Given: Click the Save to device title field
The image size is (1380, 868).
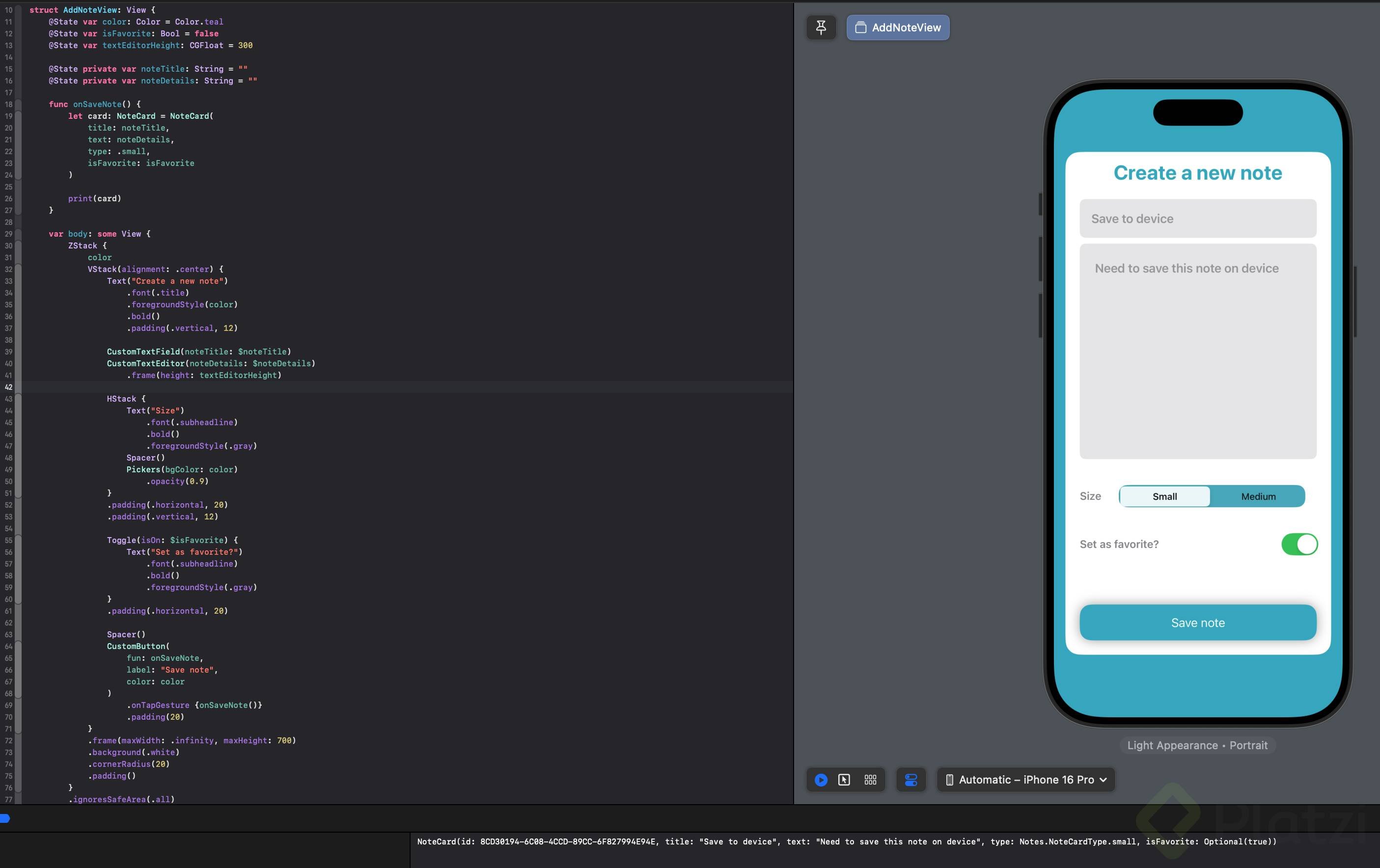Looking at the screenshot, I should (1197, 219).
